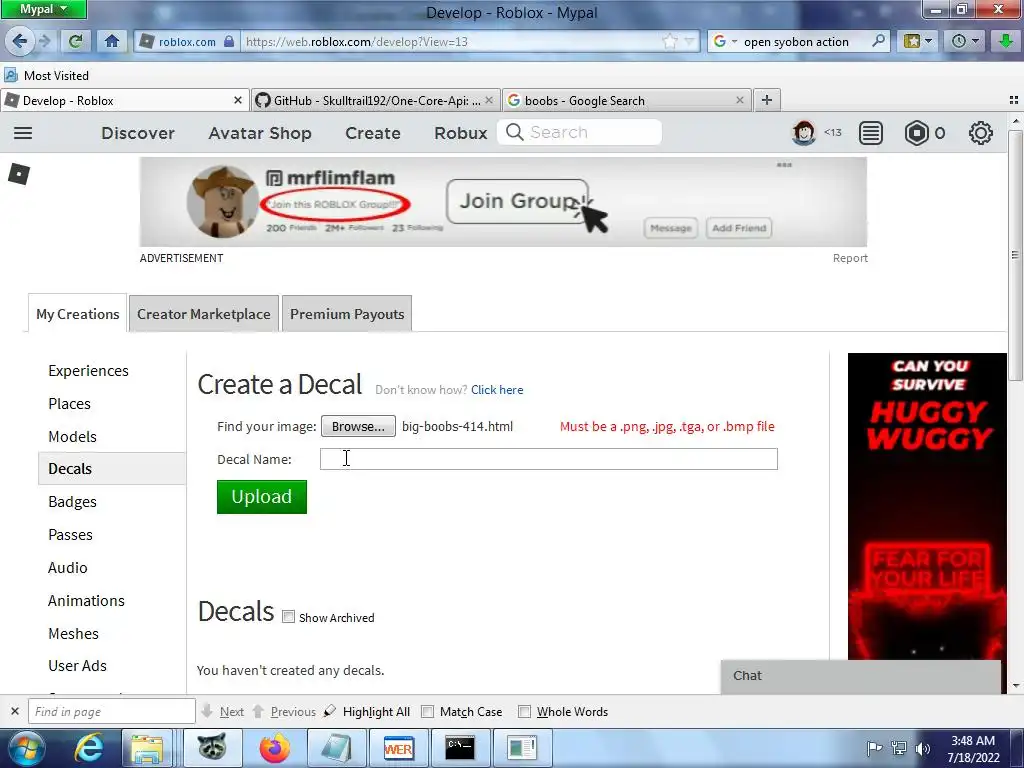Focus the Find in page field
Image resolution: width=1024 pixels, height=768 pixels.
tap(112, 711)
